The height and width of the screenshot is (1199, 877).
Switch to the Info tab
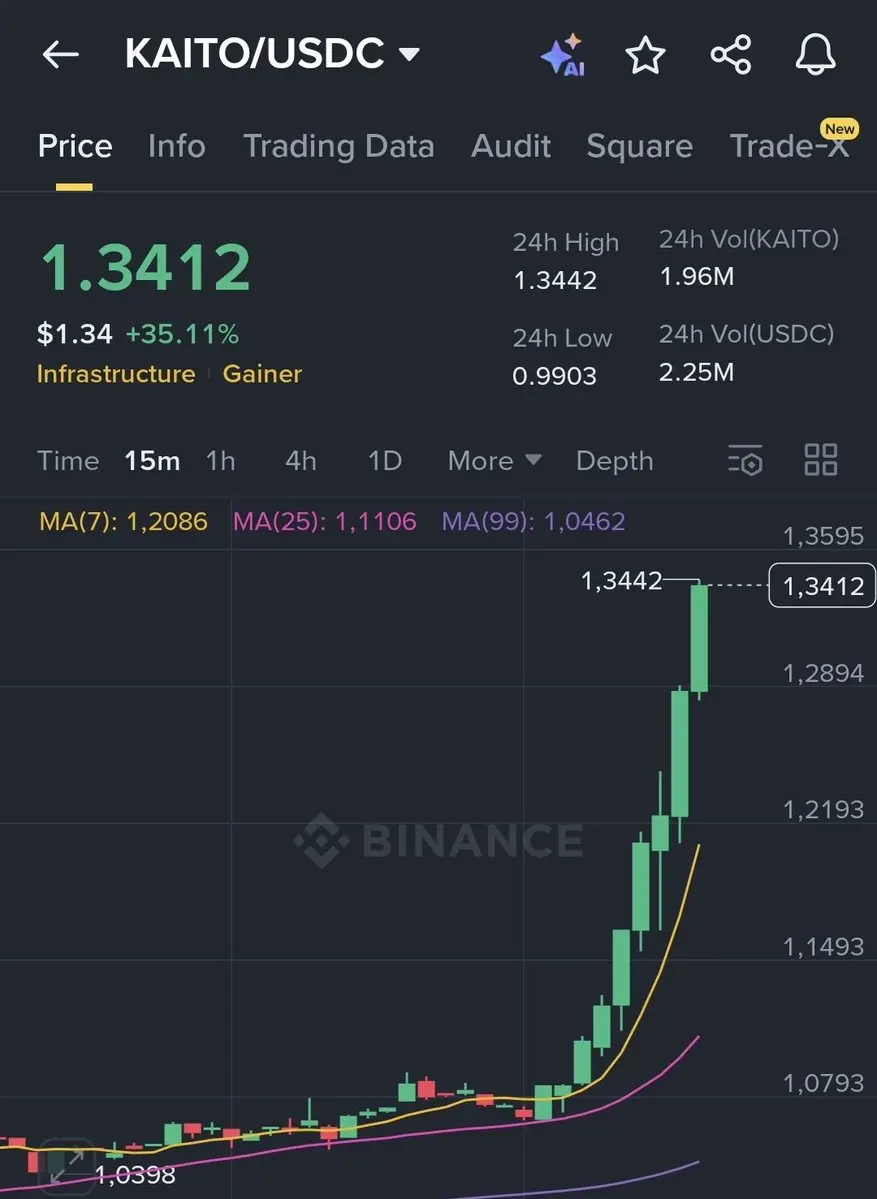coord(176,146)
